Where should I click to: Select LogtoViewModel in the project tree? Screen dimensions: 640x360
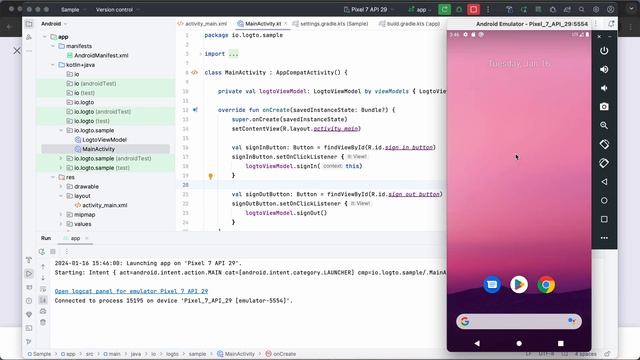pos(104,140)
